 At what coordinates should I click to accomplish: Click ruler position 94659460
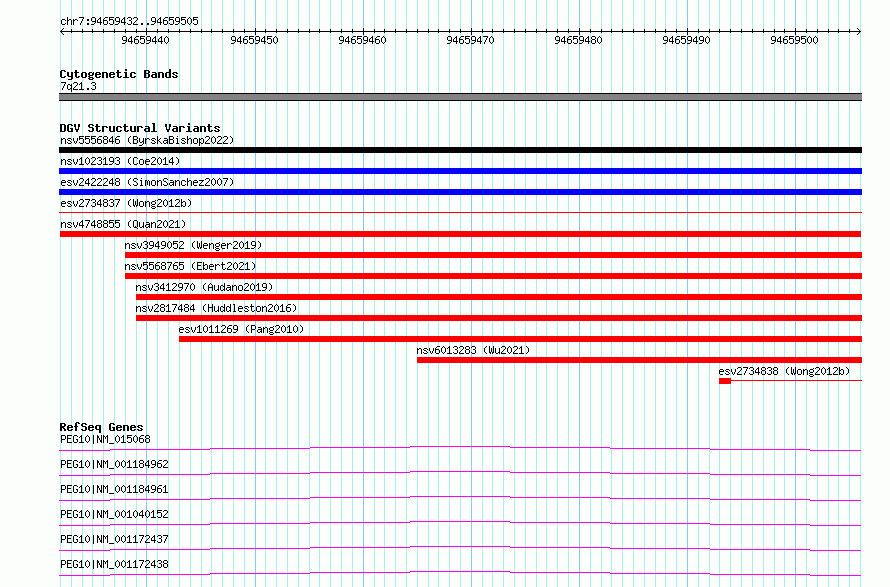[x=362, y=40]
